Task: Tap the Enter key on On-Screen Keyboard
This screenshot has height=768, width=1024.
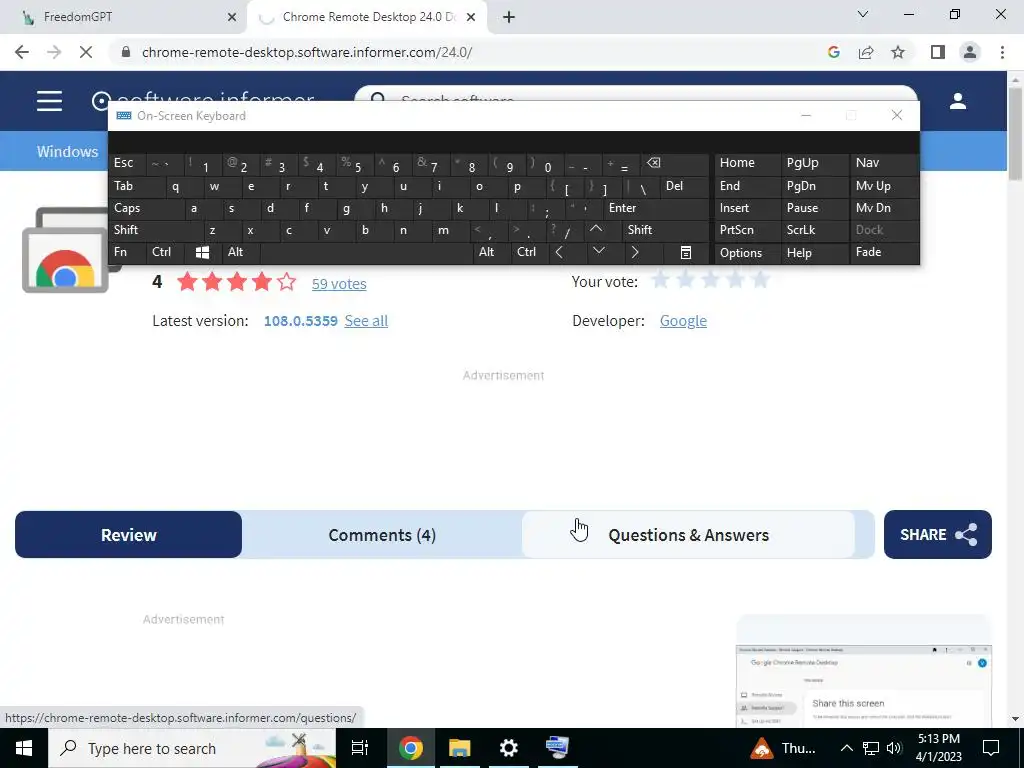Action: [656, 208]
